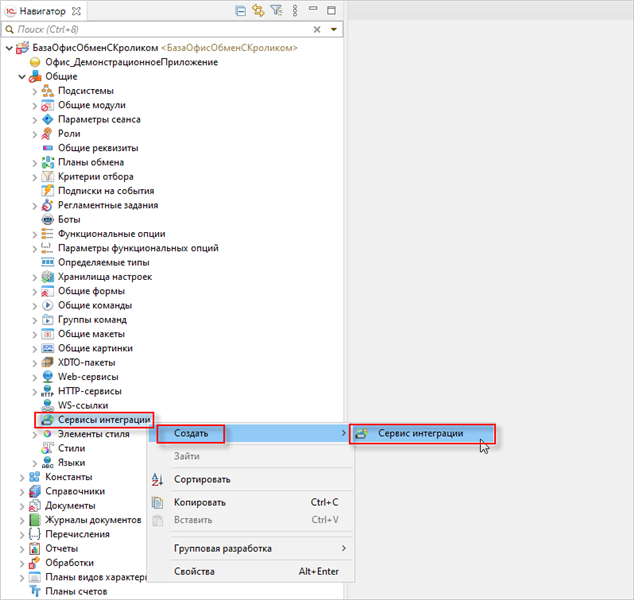Click the HTTP-сервисы icon in the tree
634x600 pixels.
47,391
